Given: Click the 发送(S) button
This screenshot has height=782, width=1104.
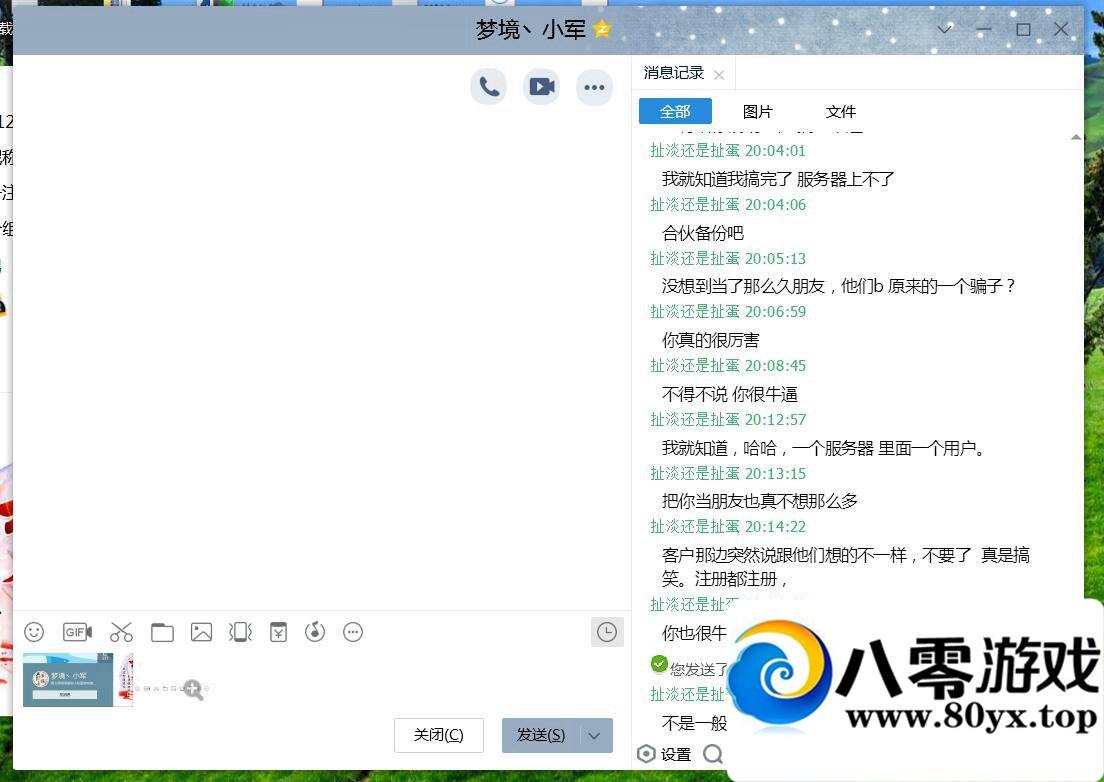Looking at the screenshot, I should tap(541, 735).
